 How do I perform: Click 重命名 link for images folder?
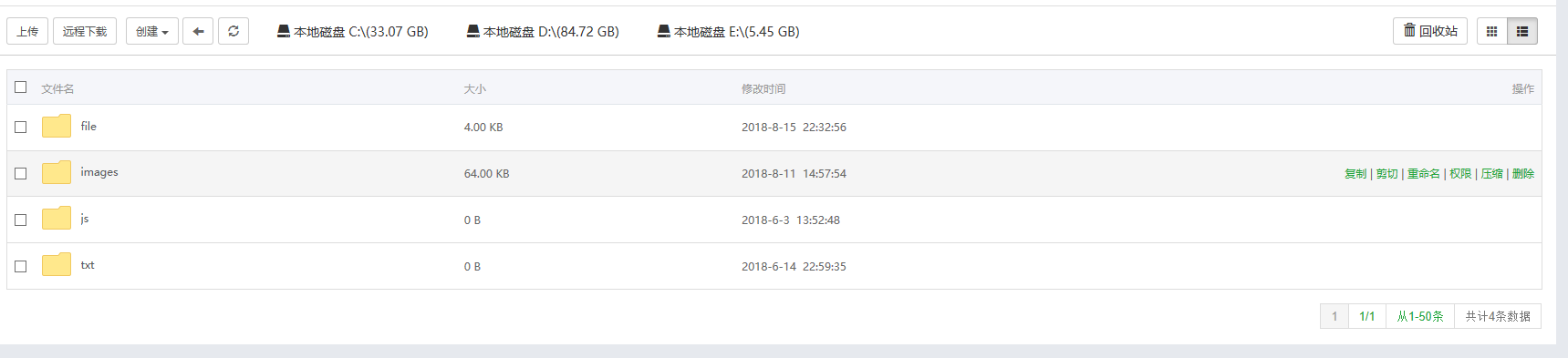tap(1424, 173)
